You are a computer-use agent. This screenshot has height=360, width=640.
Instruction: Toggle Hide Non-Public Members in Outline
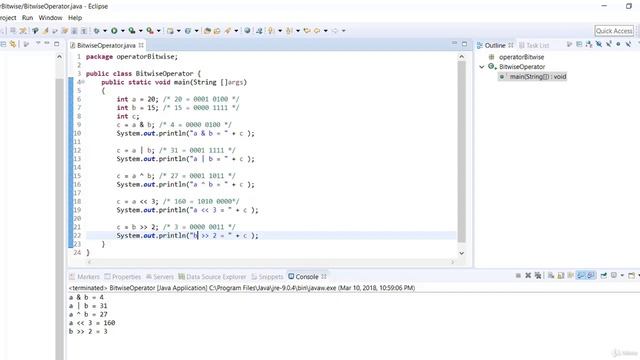(618, 44)
